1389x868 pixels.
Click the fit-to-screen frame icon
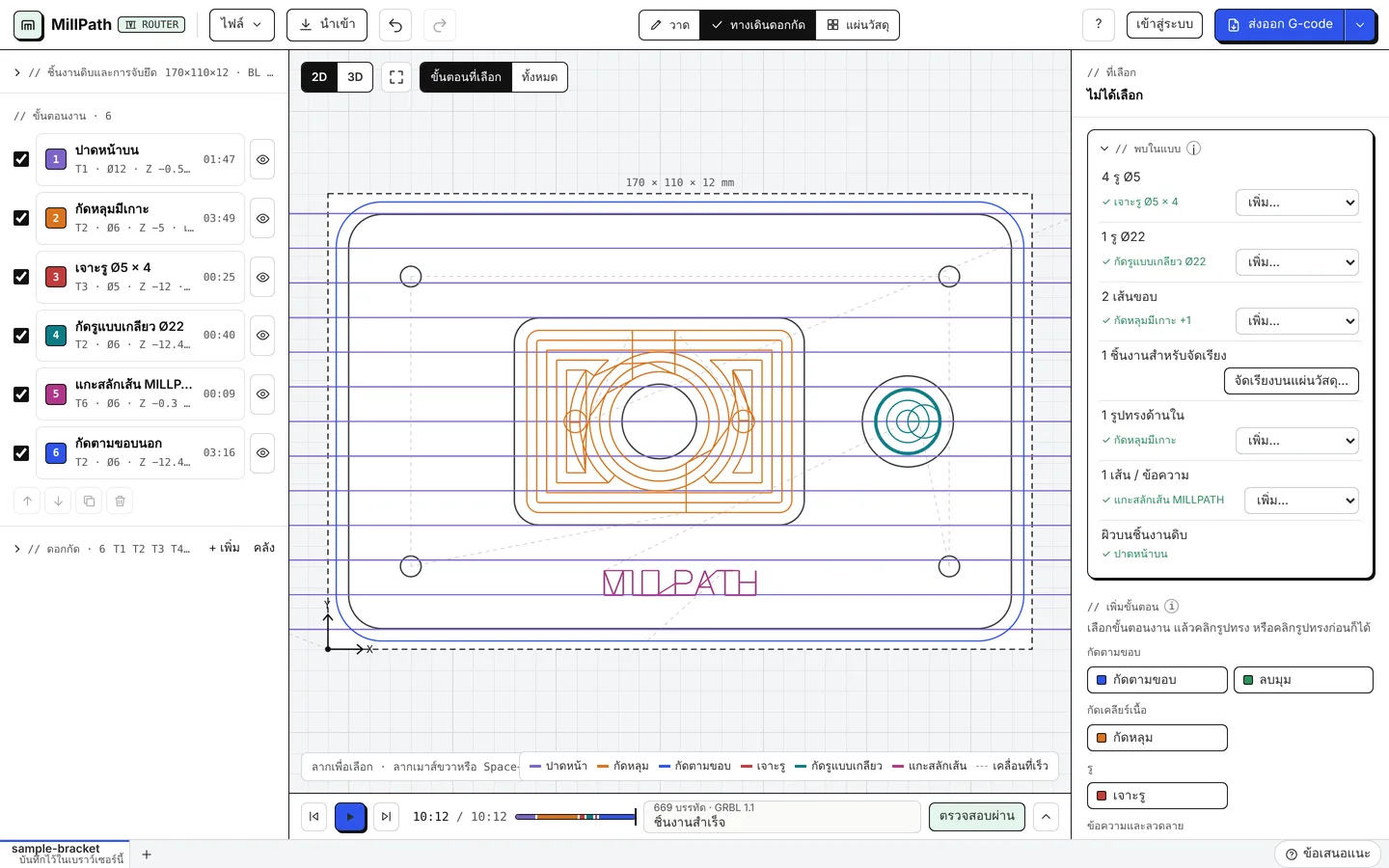(x=396, y=77)
